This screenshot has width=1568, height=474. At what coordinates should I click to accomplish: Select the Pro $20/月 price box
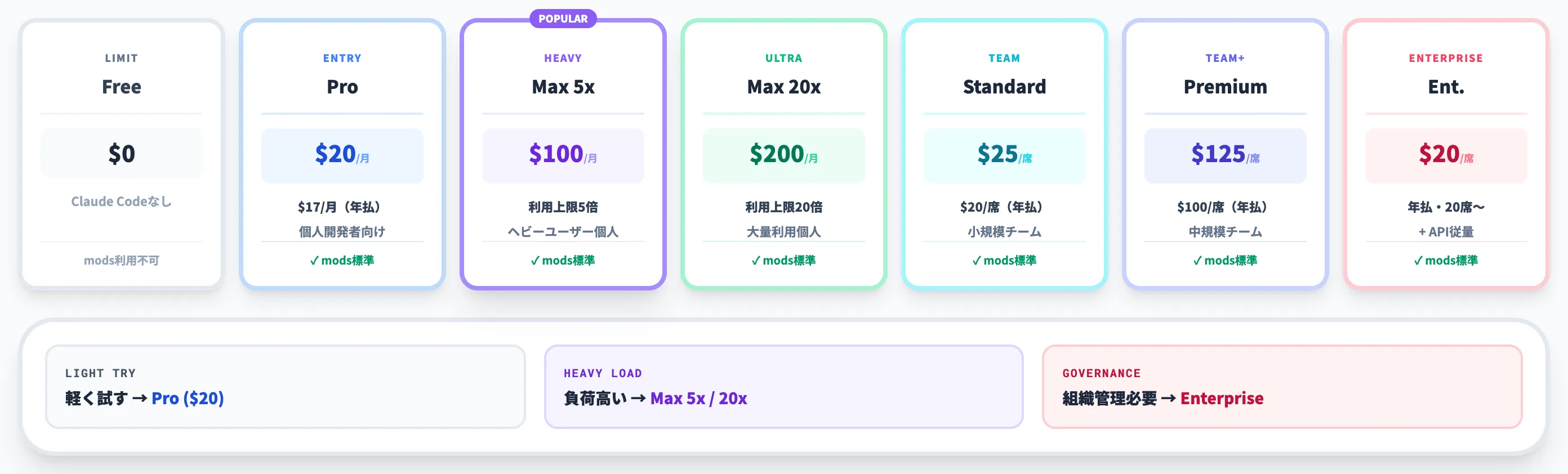(x=342, y=155)
